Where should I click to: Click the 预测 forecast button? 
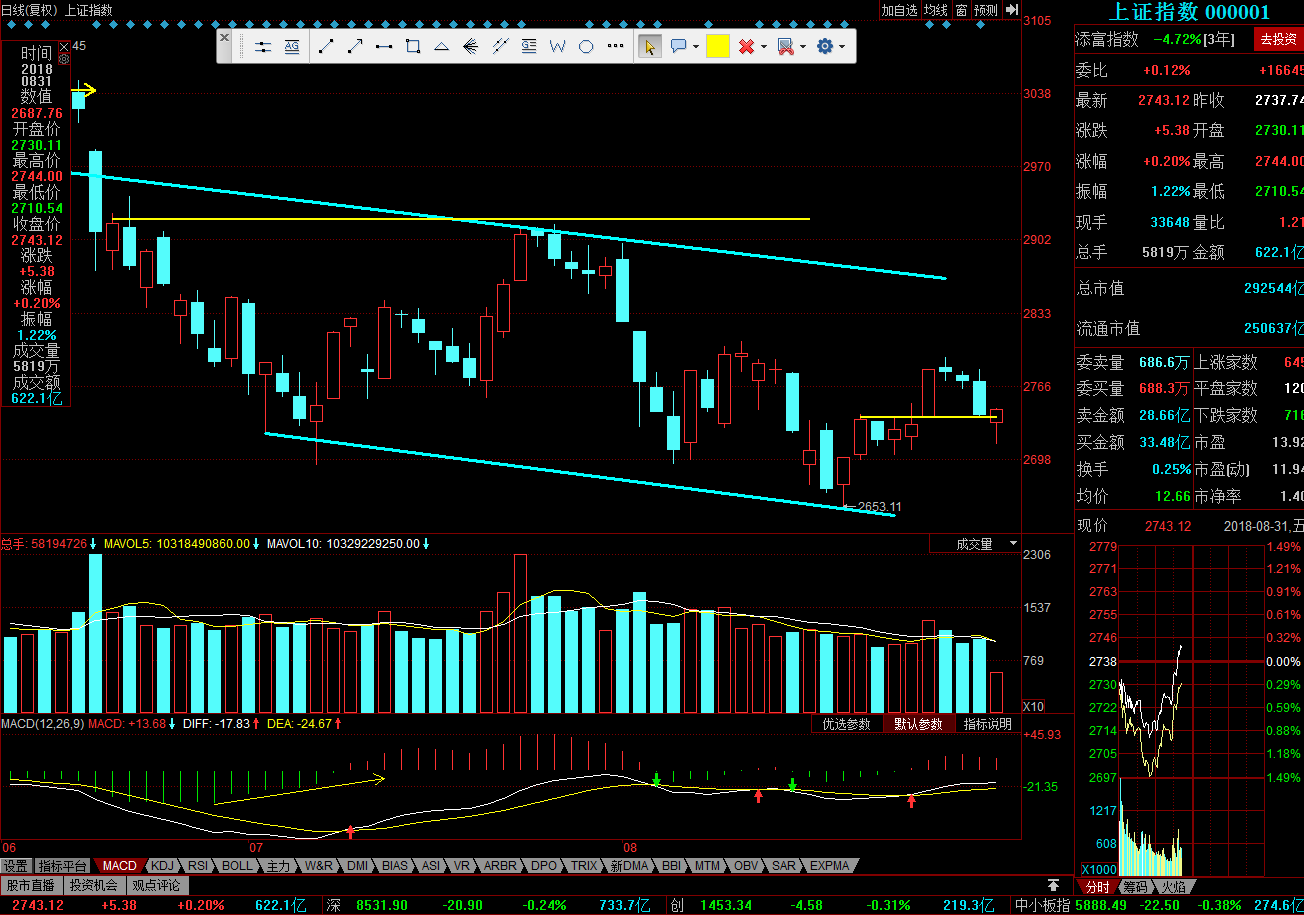pos(985,10)
